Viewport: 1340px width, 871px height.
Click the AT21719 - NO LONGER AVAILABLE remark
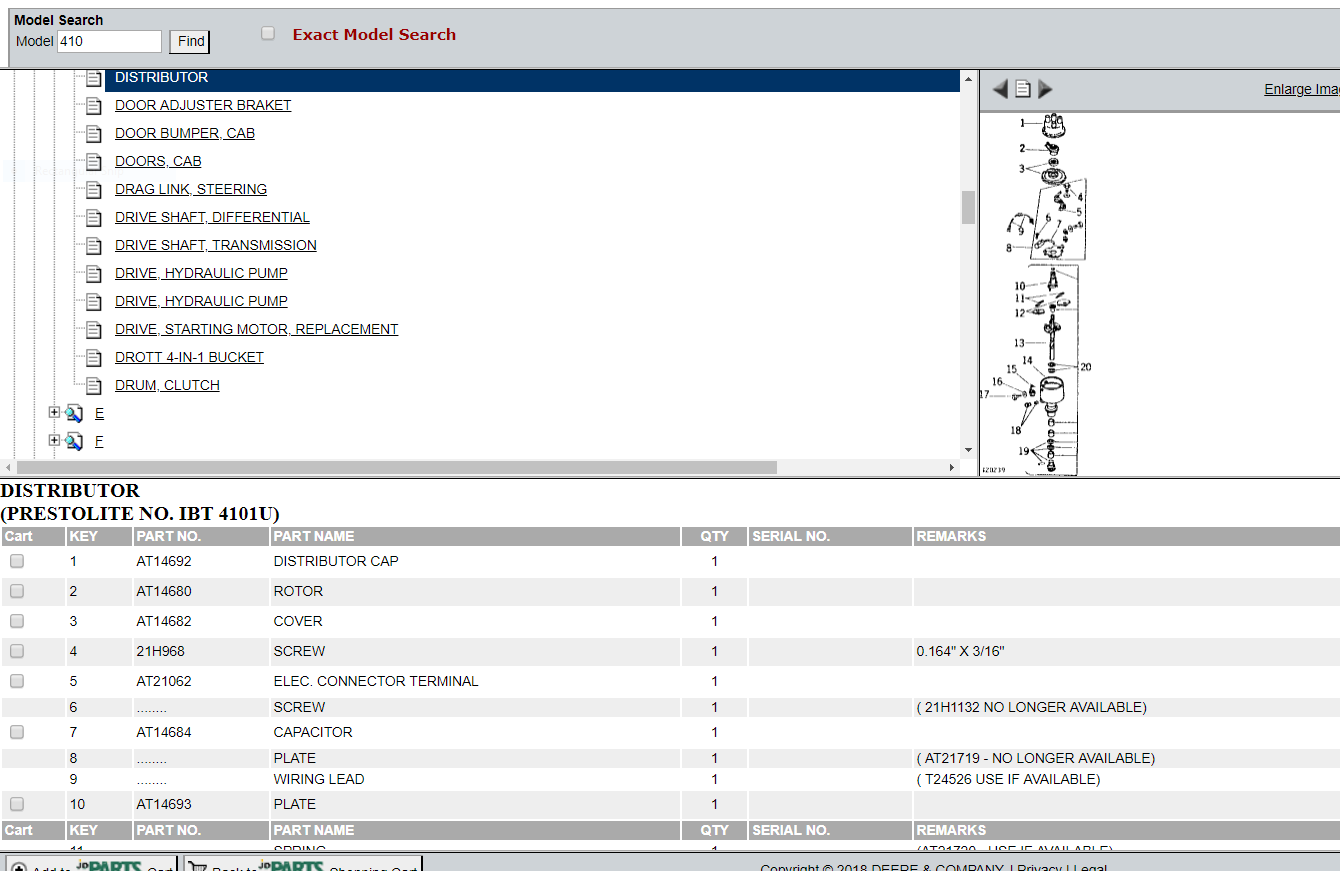coord(1036,758)
